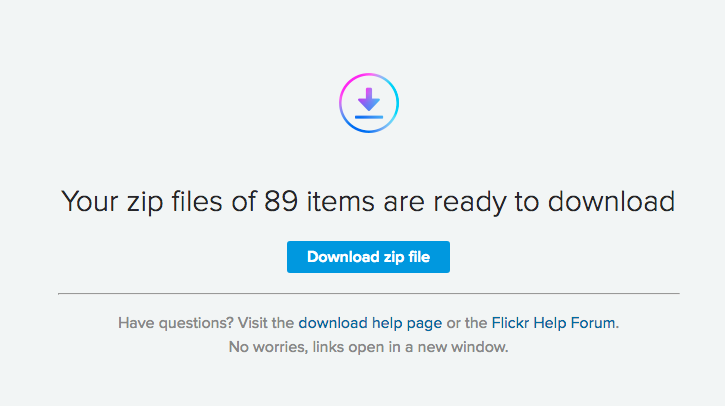Click the zip files ready heading

(368, 202)
